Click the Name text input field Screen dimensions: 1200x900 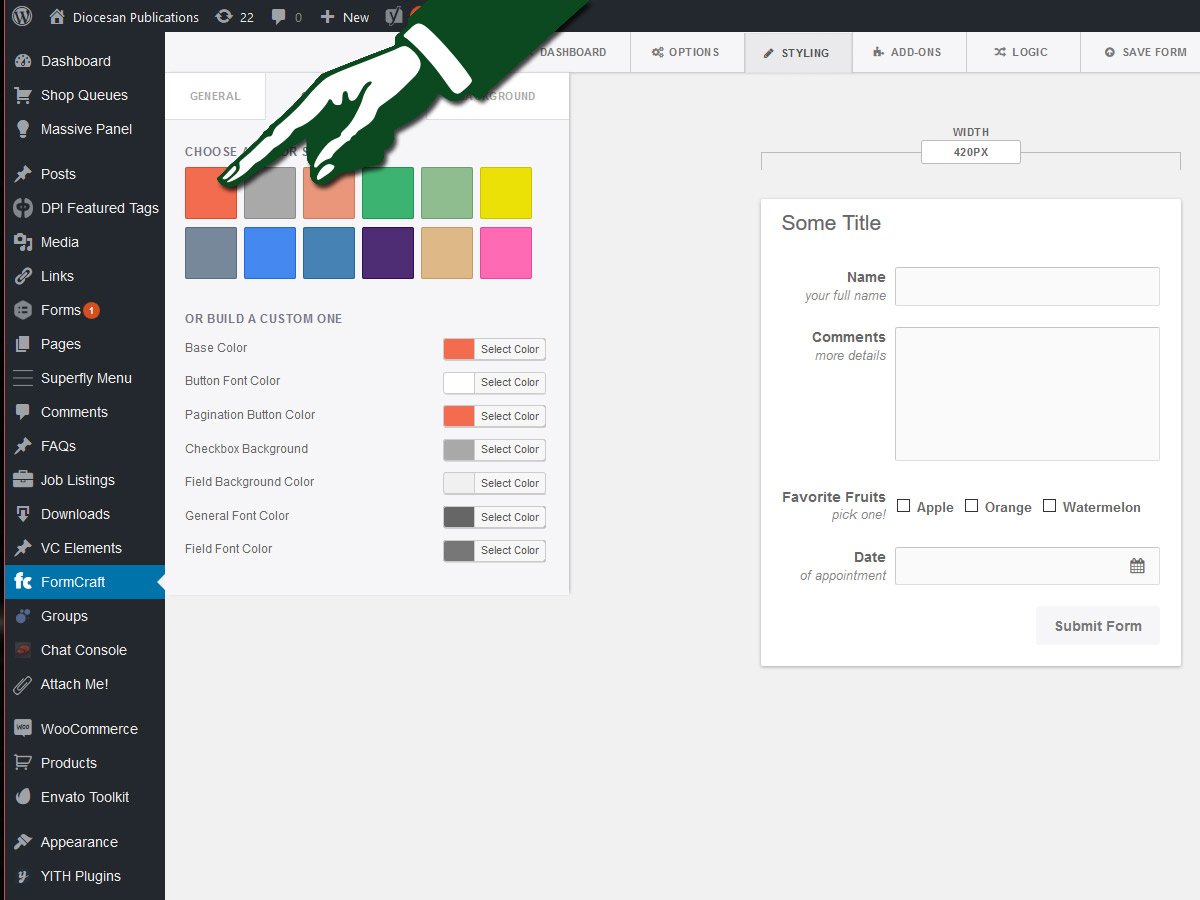tap(1027, 286)
